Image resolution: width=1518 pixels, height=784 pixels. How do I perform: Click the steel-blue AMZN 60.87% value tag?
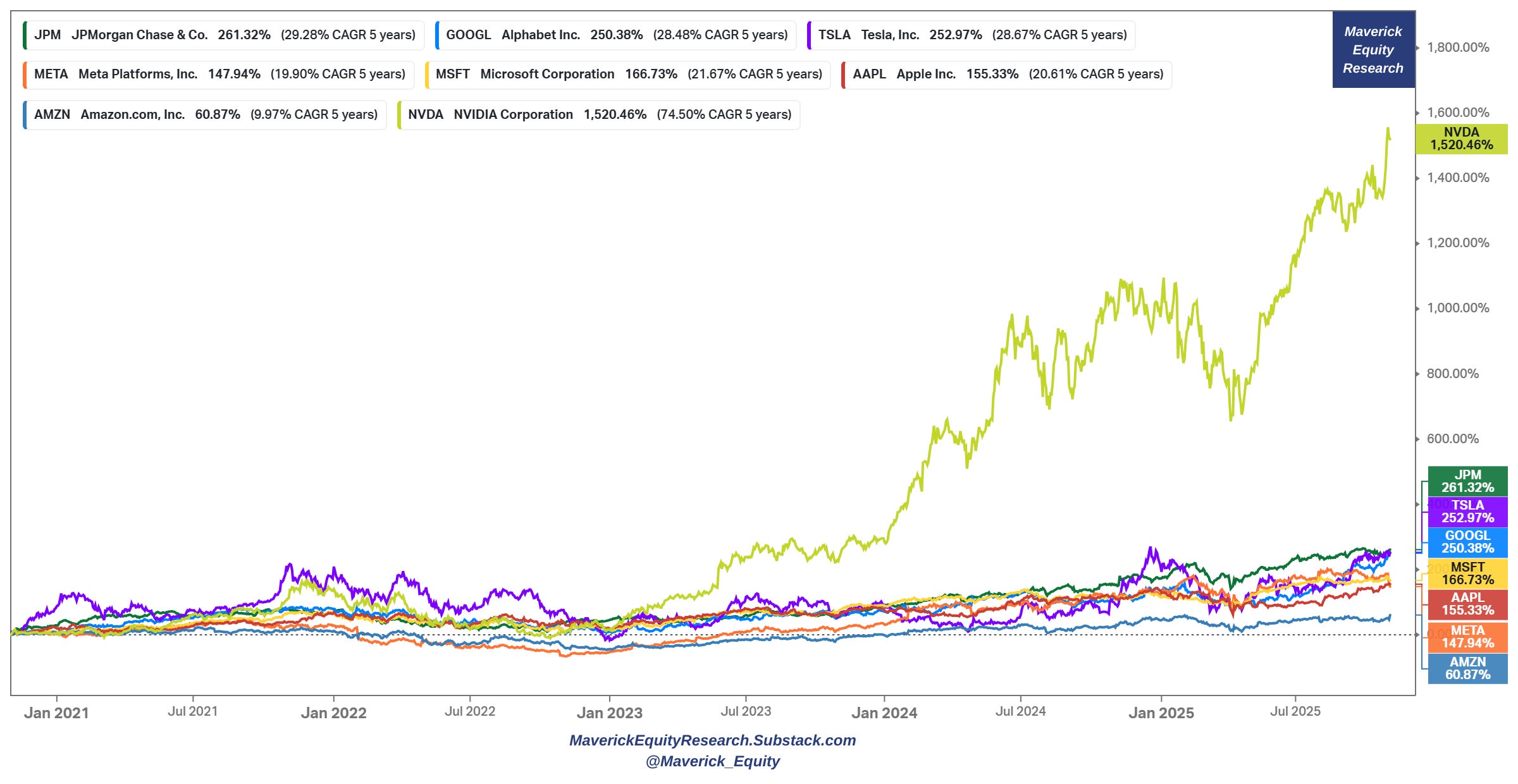(1467, 669)
